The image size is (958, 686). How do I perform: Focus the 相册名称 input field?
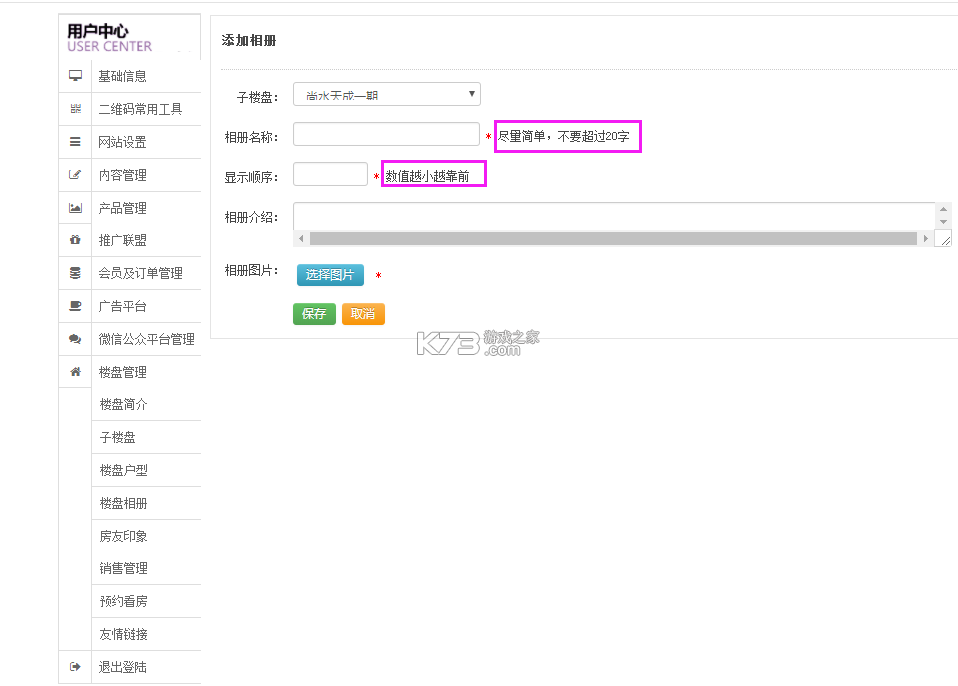(386, 134)
